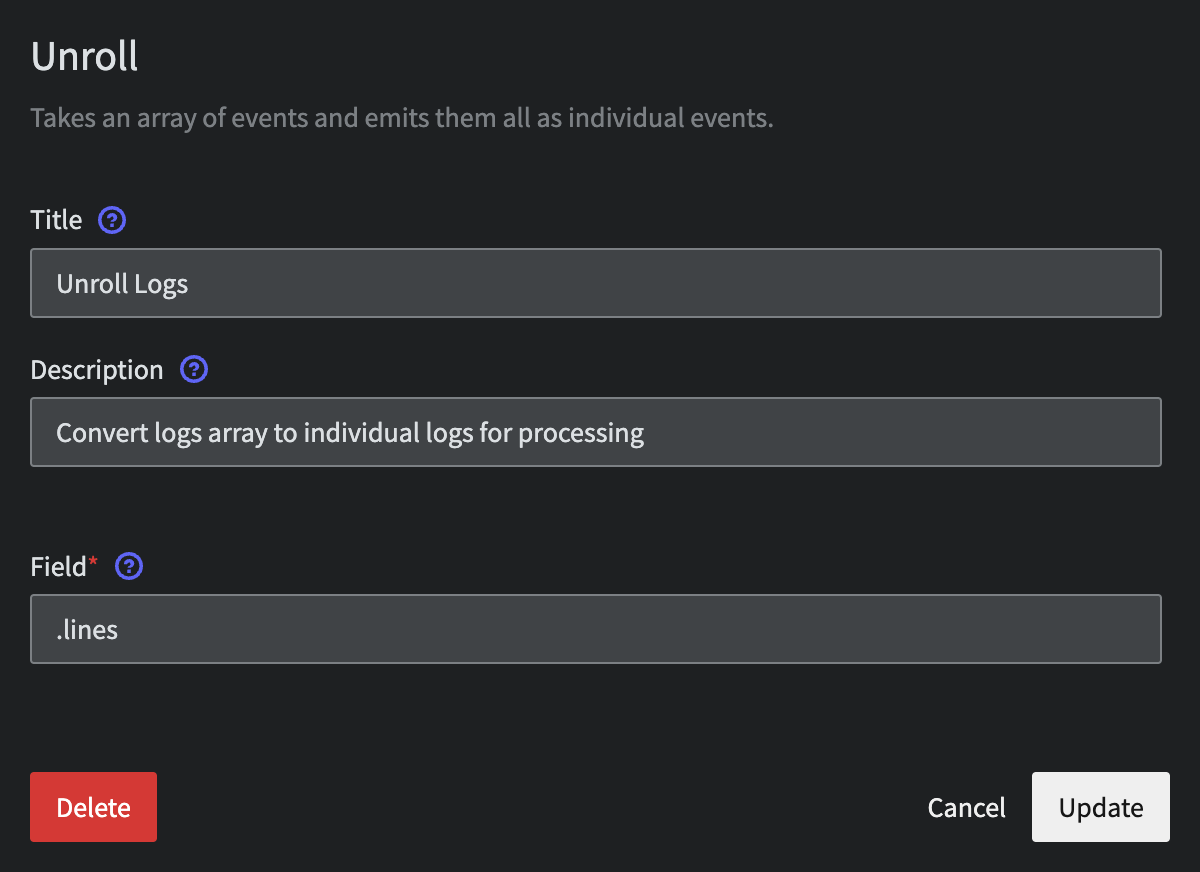Save changes with the Update button
This screenshot has height=872, width=1200.
(1101, 807)
